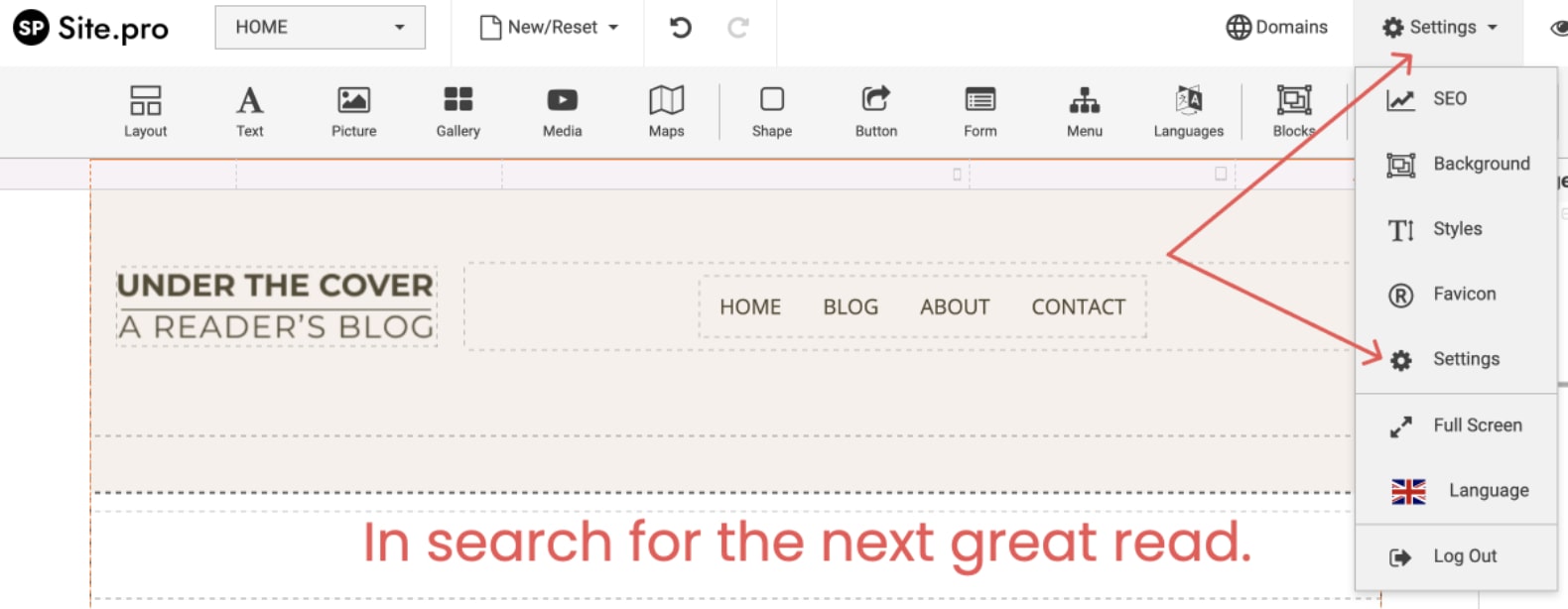
Task: Open the HOME page selector dropdown
Action: [320, 27]
